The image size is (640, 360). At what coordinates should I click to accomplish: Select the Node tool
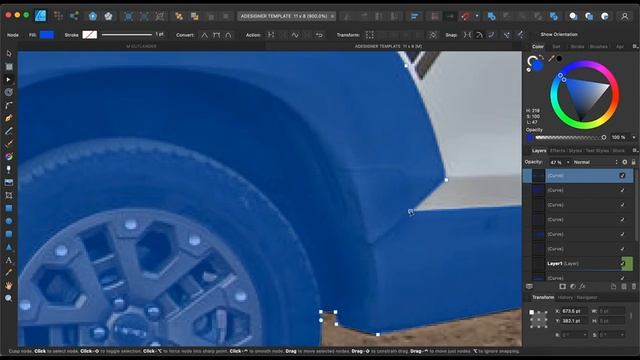pos(9,80)
